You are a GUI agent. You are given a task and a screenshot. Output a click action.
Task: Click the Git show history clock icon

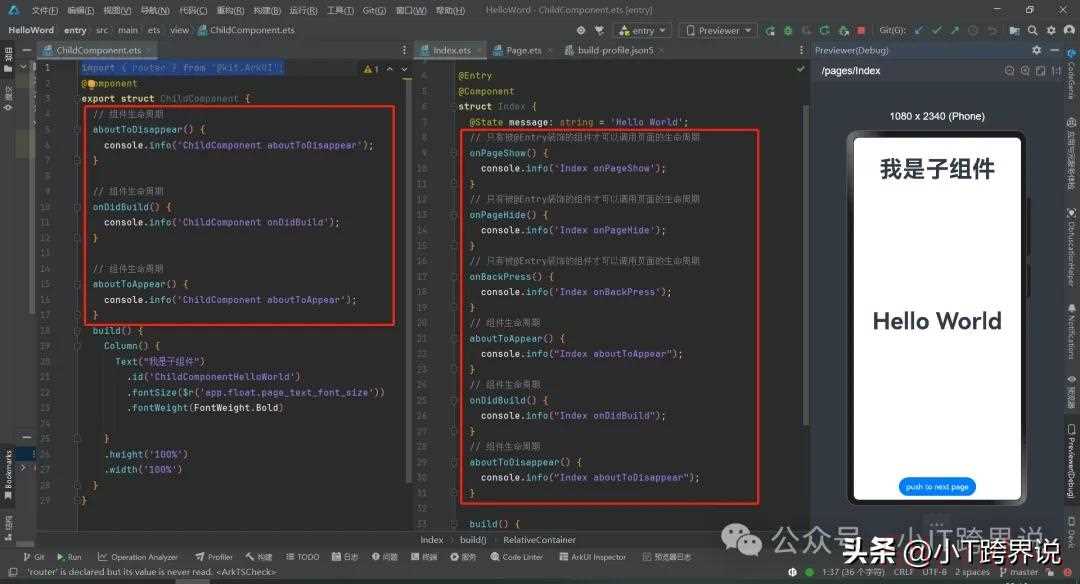[x=973, y=30]
